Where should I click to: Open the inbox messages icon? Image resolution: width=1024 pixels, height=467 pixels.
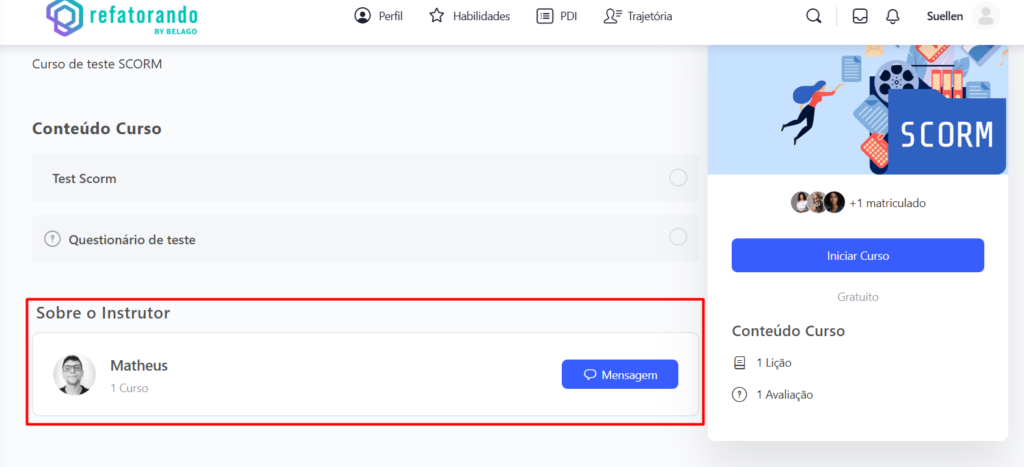coord(859,16)
